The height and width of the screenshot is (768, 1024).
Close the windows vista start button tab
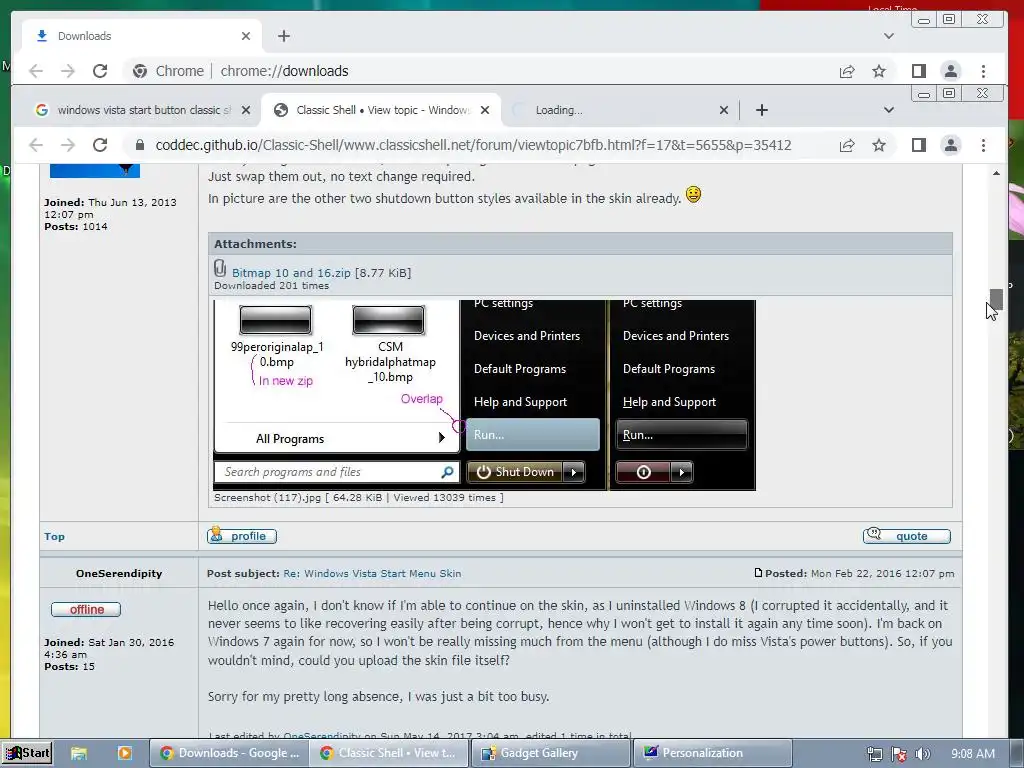coord(246,110)
